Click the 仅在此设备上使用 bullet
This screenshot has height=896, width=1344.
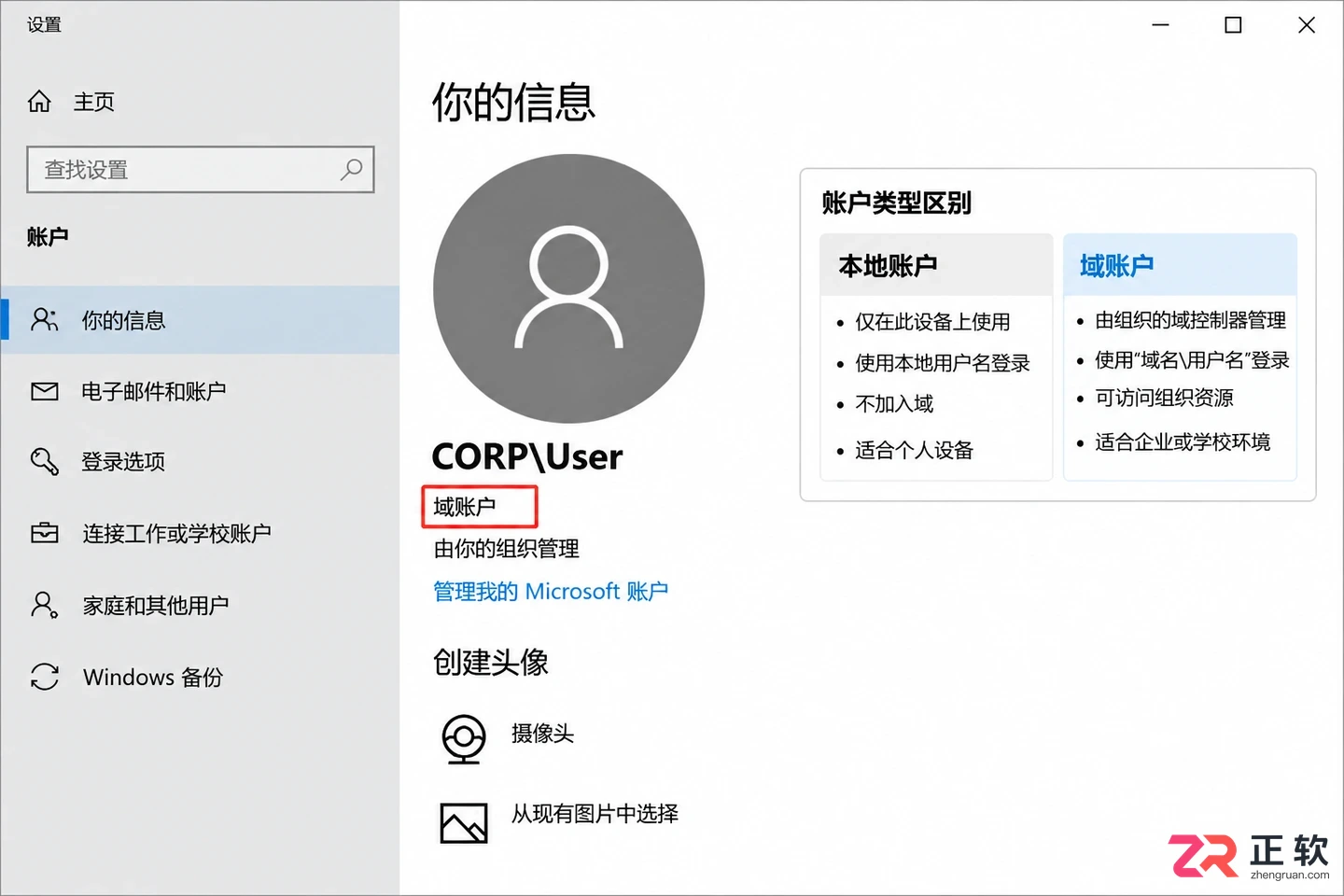click(932, 322)
